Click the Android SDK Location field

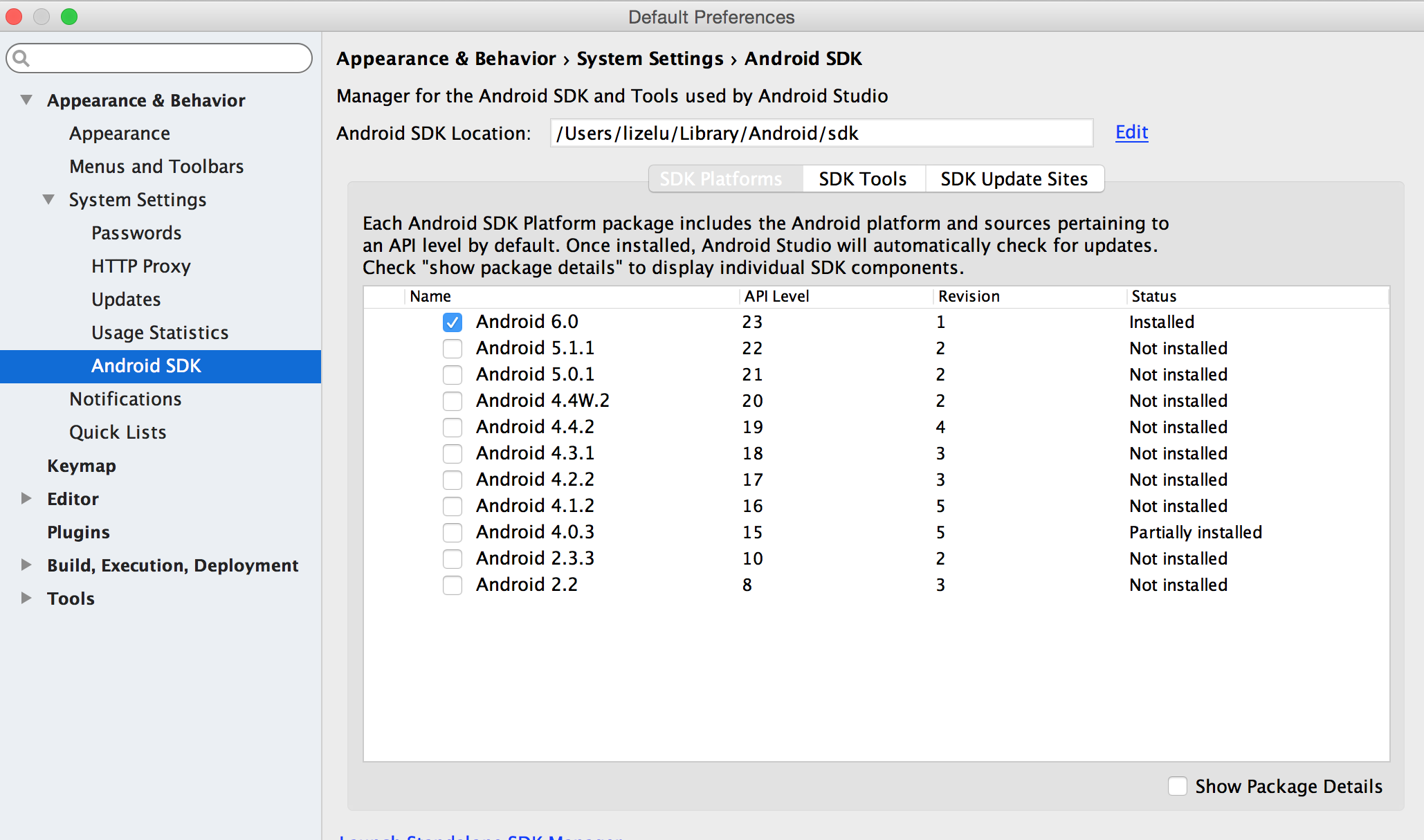(x=821, y=133)
